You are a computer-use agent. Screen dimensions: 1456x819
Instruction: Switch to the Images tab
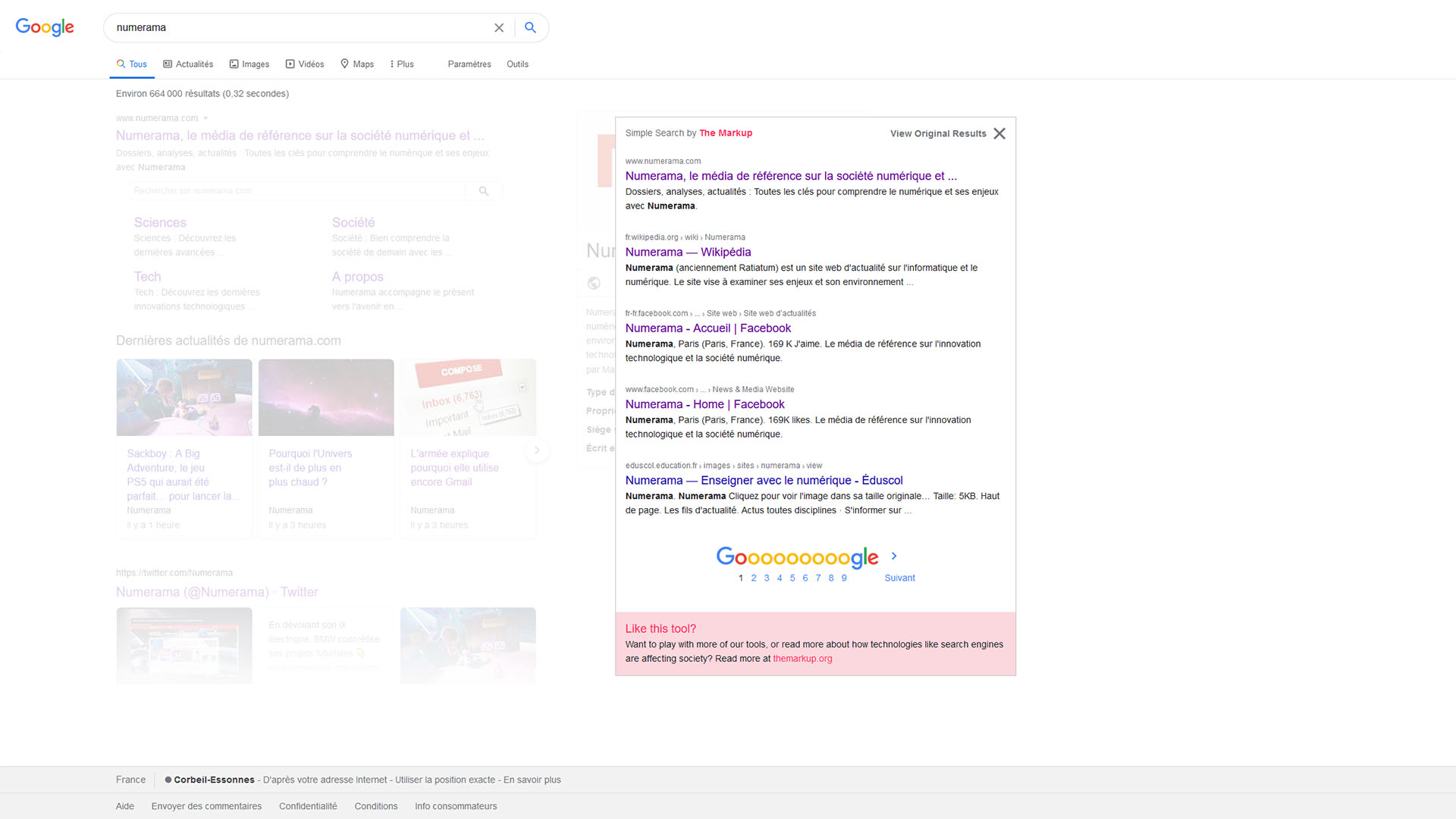[249, 64]
